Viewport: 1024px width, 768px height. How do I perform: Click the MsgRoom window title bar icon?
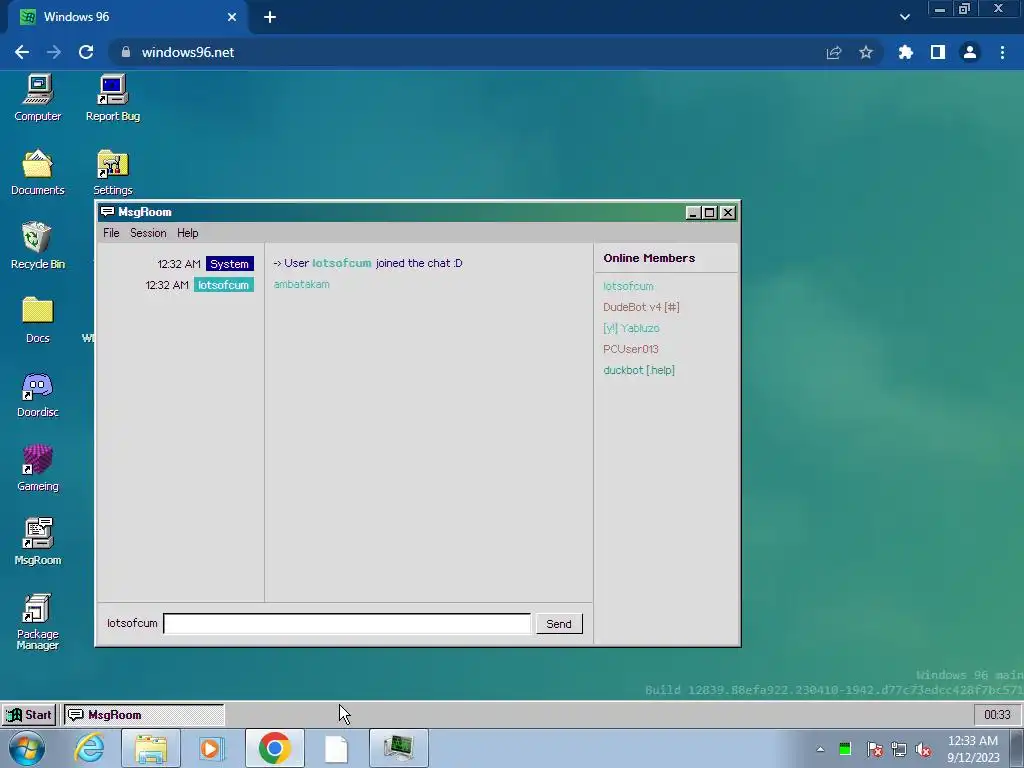[108, 212]
